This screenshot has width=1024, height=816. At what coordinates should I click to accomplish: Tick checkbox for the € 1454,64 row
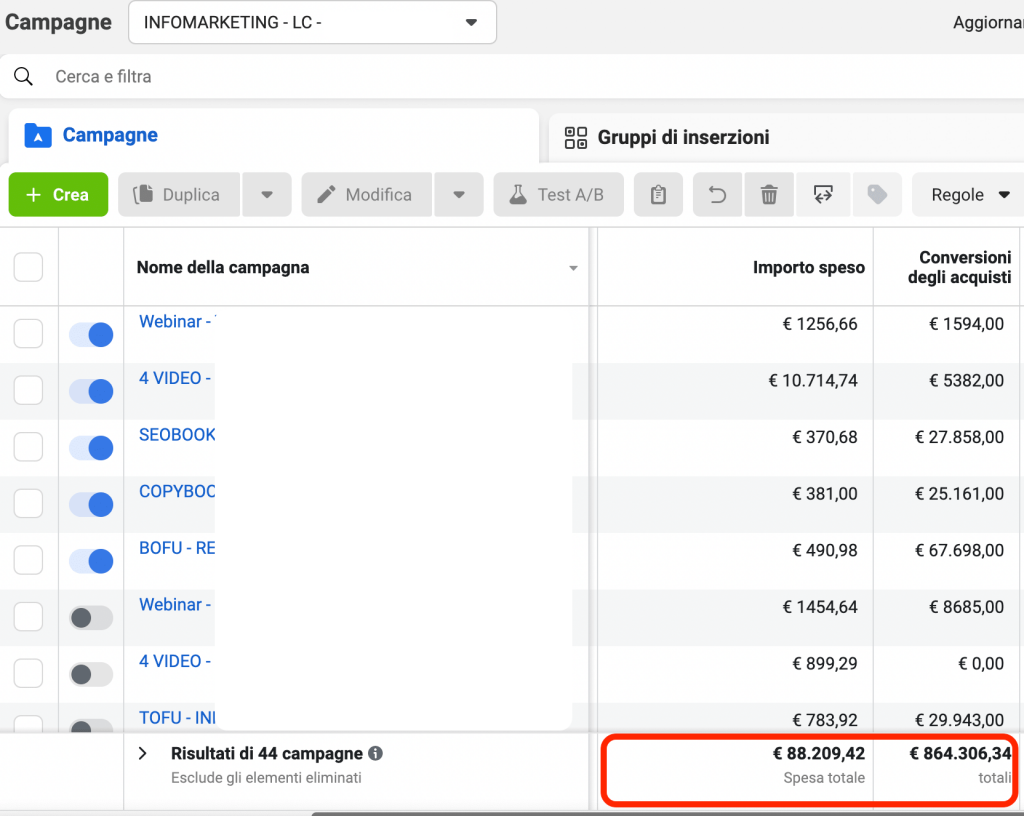pos(28,617)
